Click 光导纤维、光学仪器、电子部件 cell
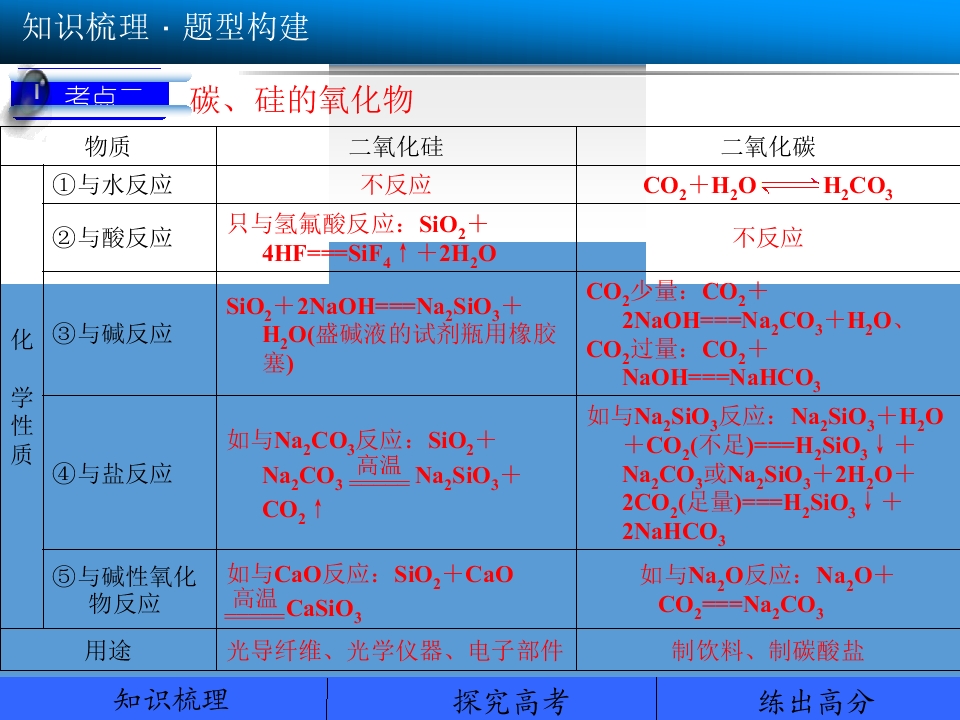The image size is (960, 720). point(395,650)
